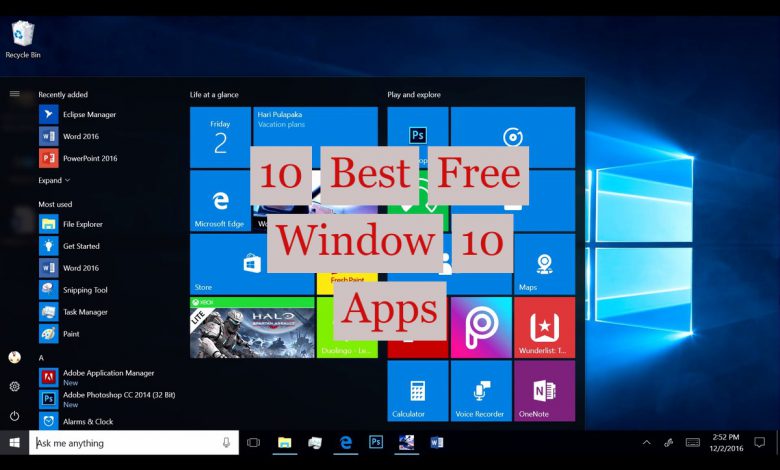This screenshot has width=780, height=470.
Task: Open the touch keyboard tray icon
Action: (x=692, y=442)
